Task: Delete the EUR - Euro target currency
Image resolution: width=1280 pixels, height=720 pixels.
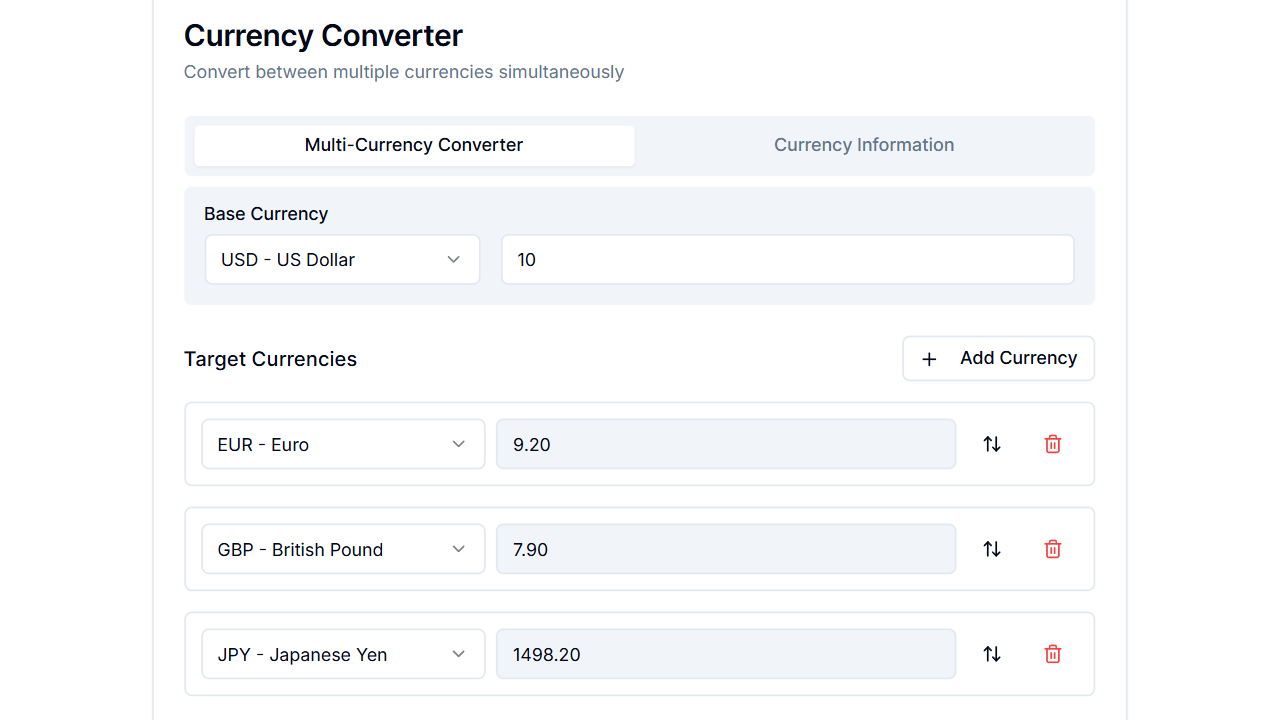Action: tap(1052, 443)
